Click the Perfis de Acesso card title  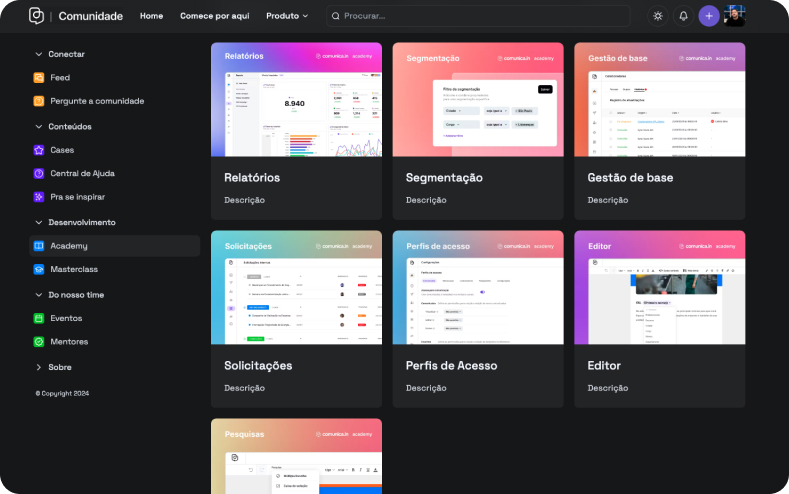click(451, 366)
